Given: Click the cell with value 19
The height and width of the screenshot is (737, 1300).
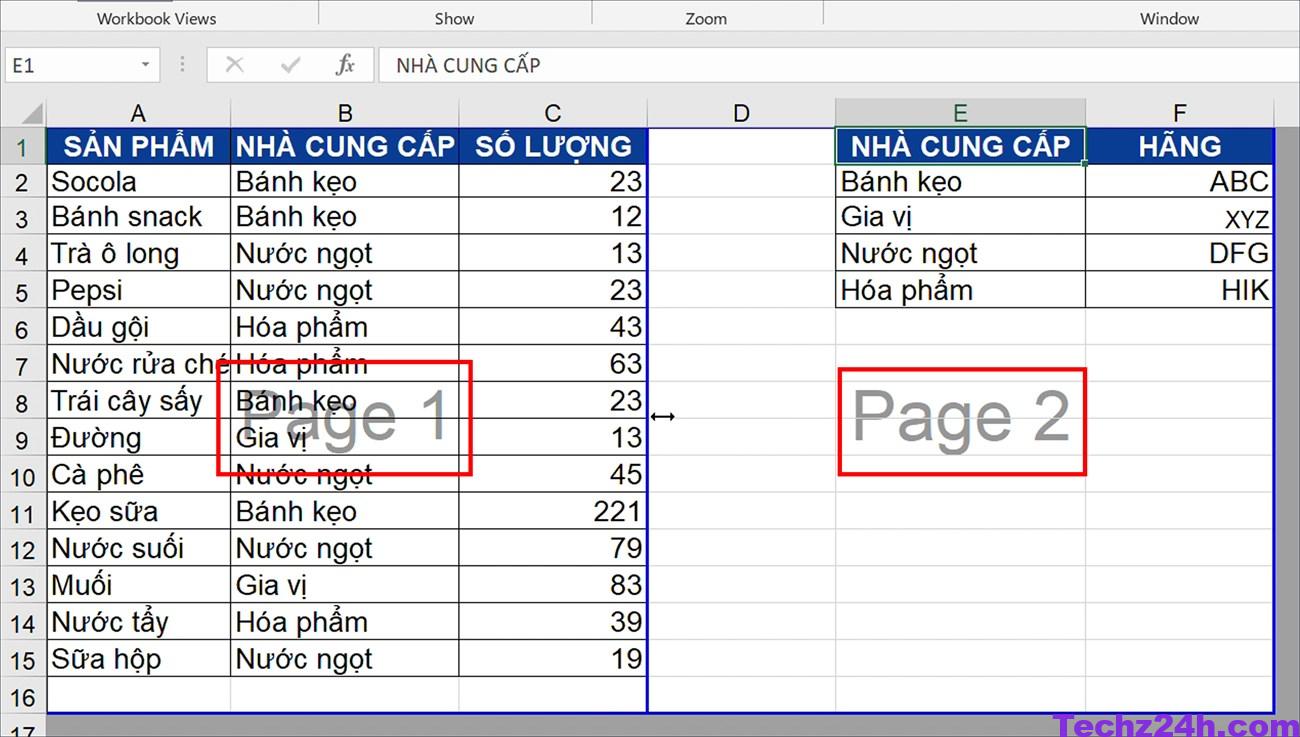Looking at the screenshot, I should coord(553,659).
